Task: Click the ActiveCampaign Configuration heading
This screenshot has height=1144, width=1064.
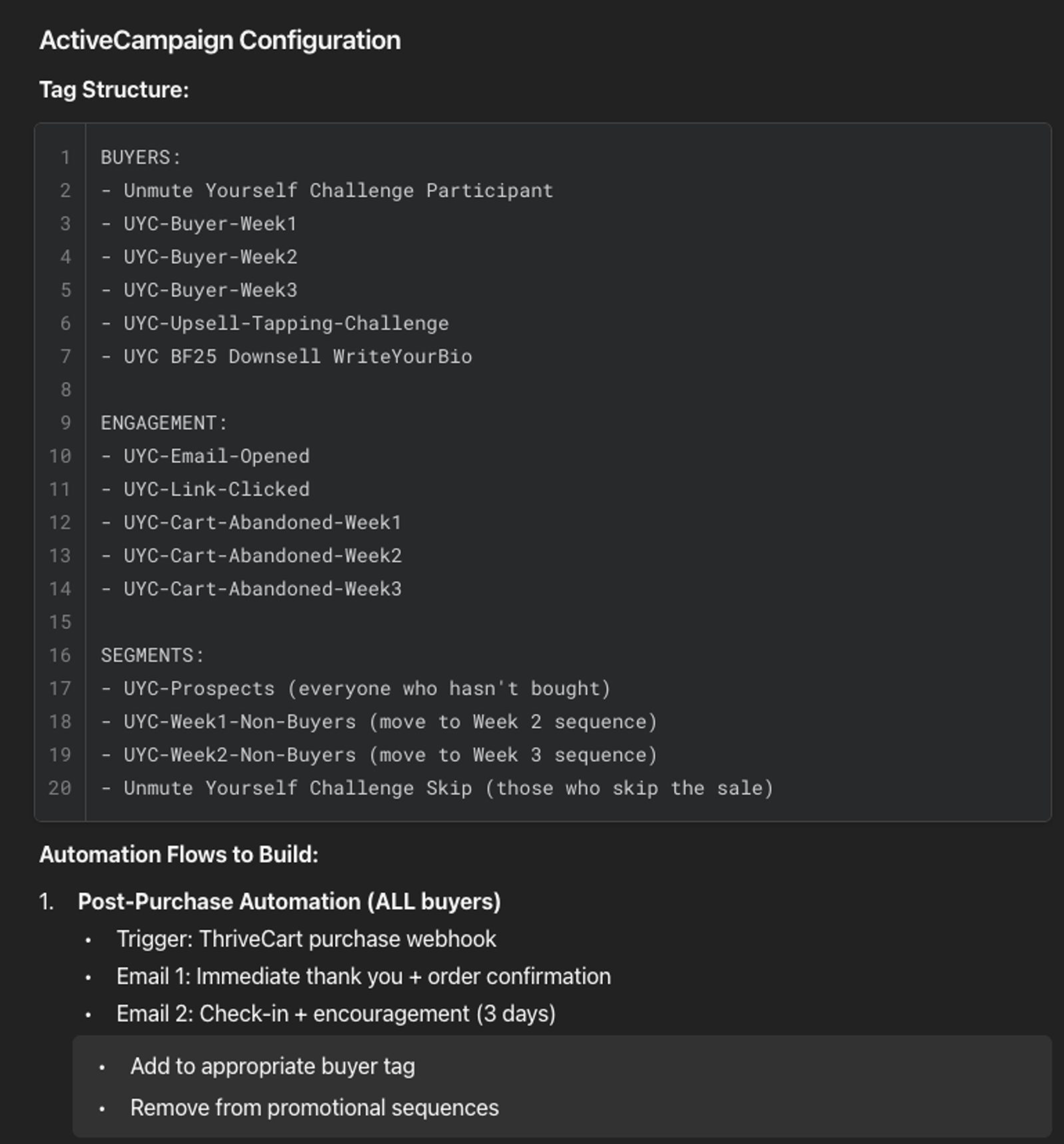Action: point(220,41)
